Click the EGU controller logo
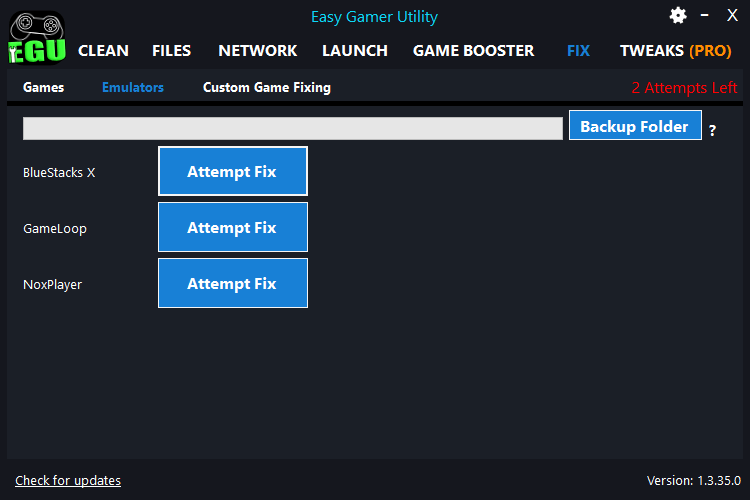Image resolution: width=750 pixels, height=500 pixels. coord(37,37)
